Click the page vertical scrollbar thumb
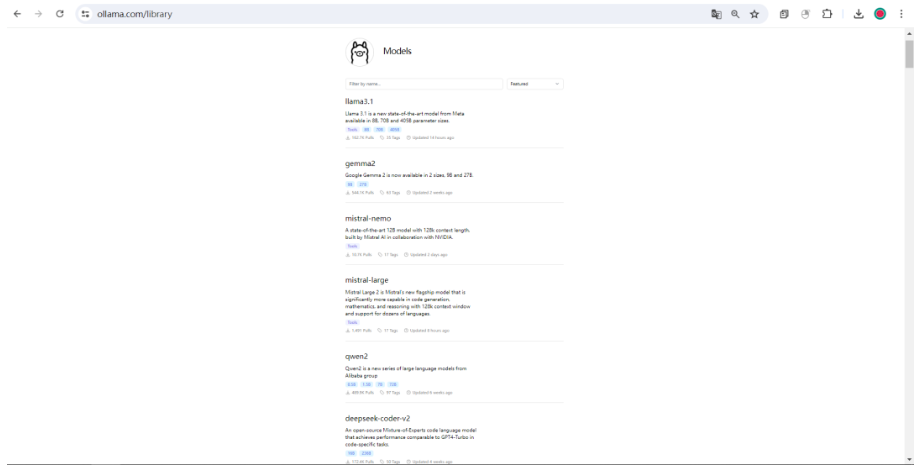Image resolution: width=921 pixels, height=470 pixels. point(909,54)
